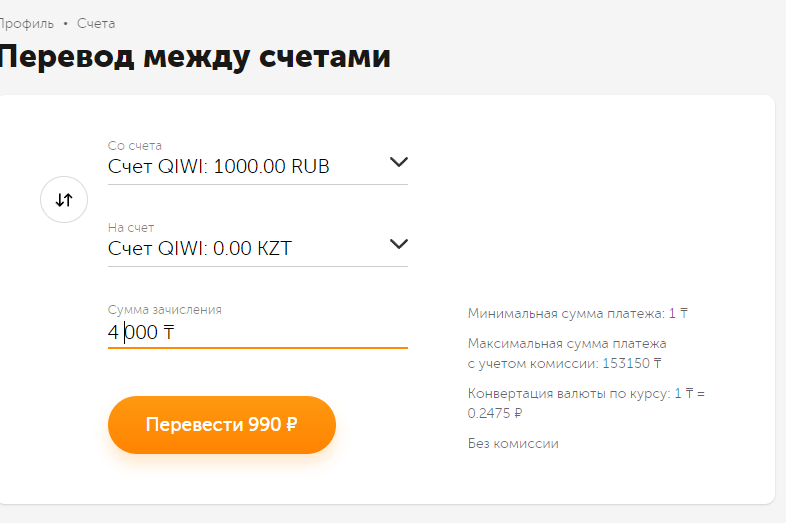Viewport: 786px width, 523px height.
Task: Click the 'Сумма зачисления' label
Action: (x=164, y=310)
